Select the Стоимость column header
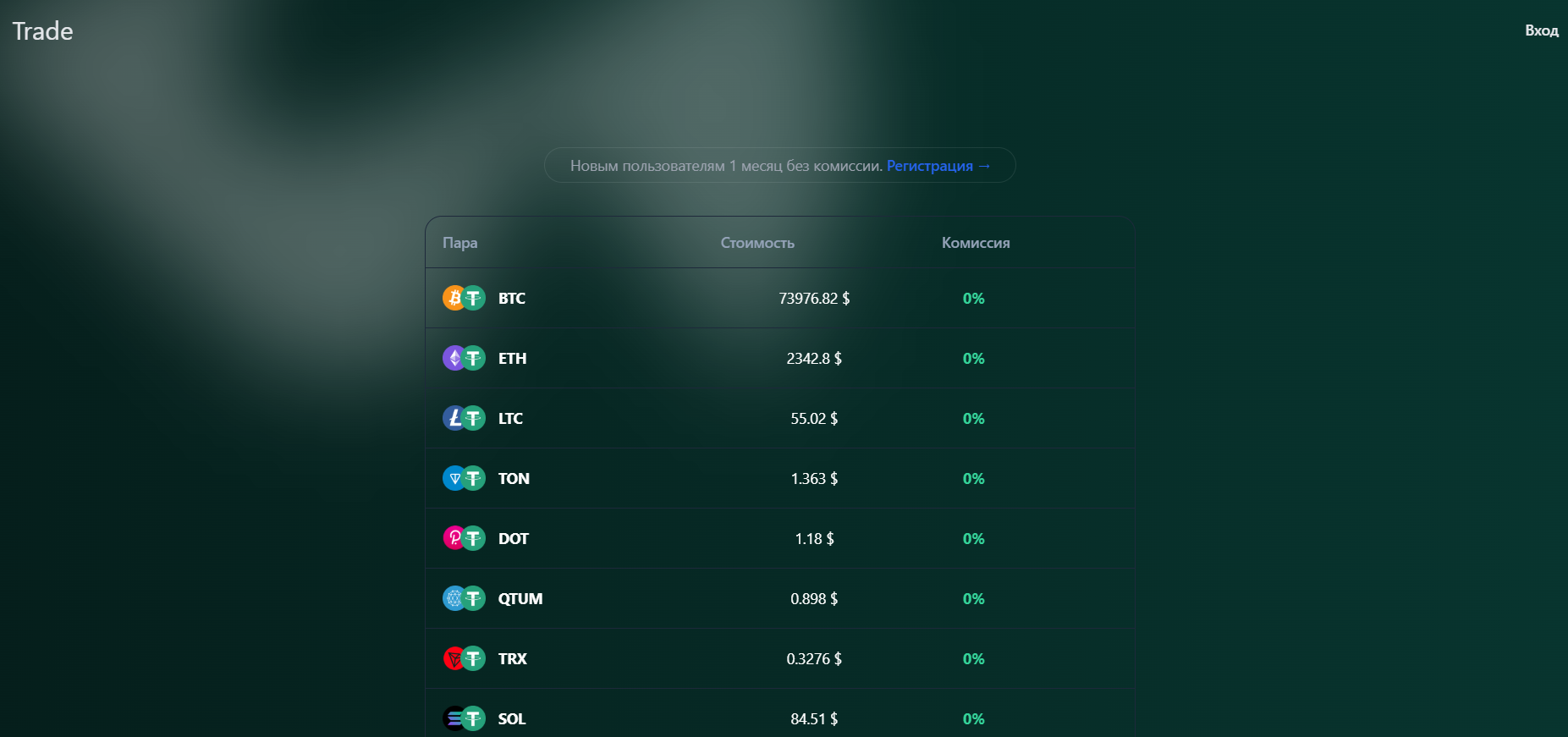Viewport: 1568px width, 737px height. click(x=757, y=243)
